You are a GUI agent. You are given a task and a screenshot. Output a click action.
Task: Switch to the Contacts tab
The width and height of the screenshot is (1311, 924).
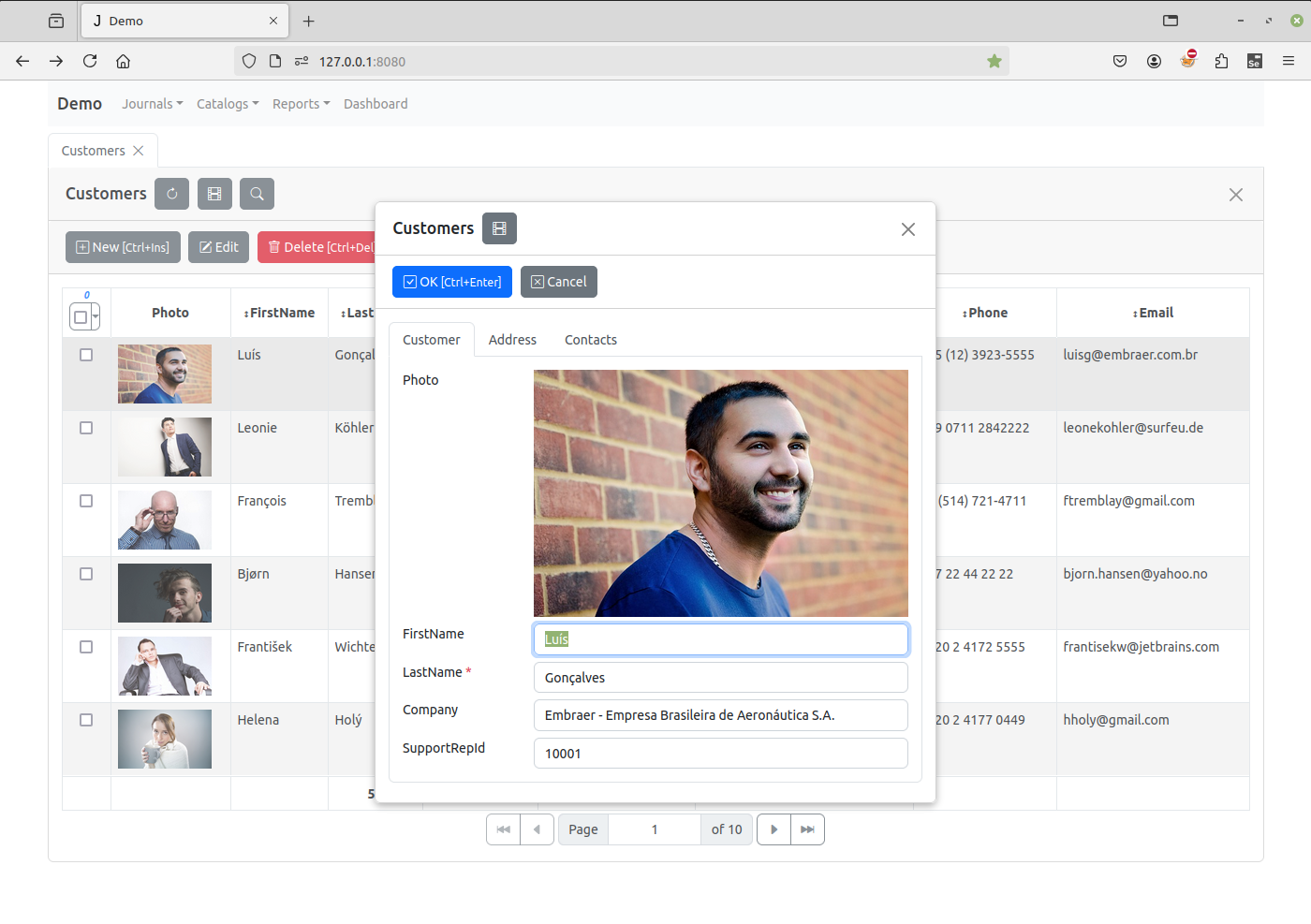[x=590, y=340]
